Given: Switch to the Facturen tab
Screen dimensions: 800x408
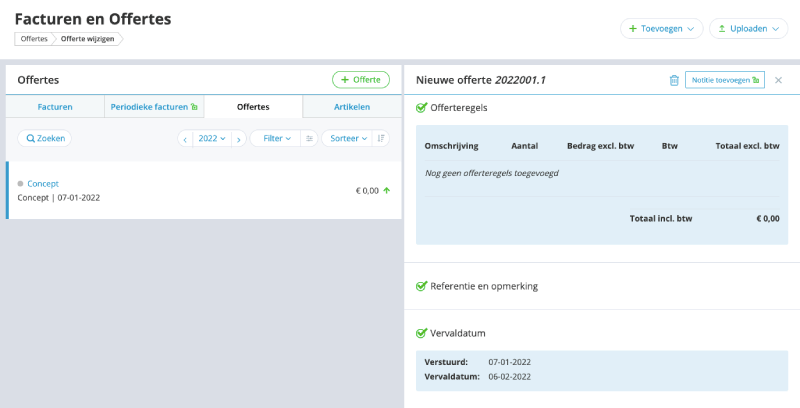Looking at the screenshot, I should point(55,107).
